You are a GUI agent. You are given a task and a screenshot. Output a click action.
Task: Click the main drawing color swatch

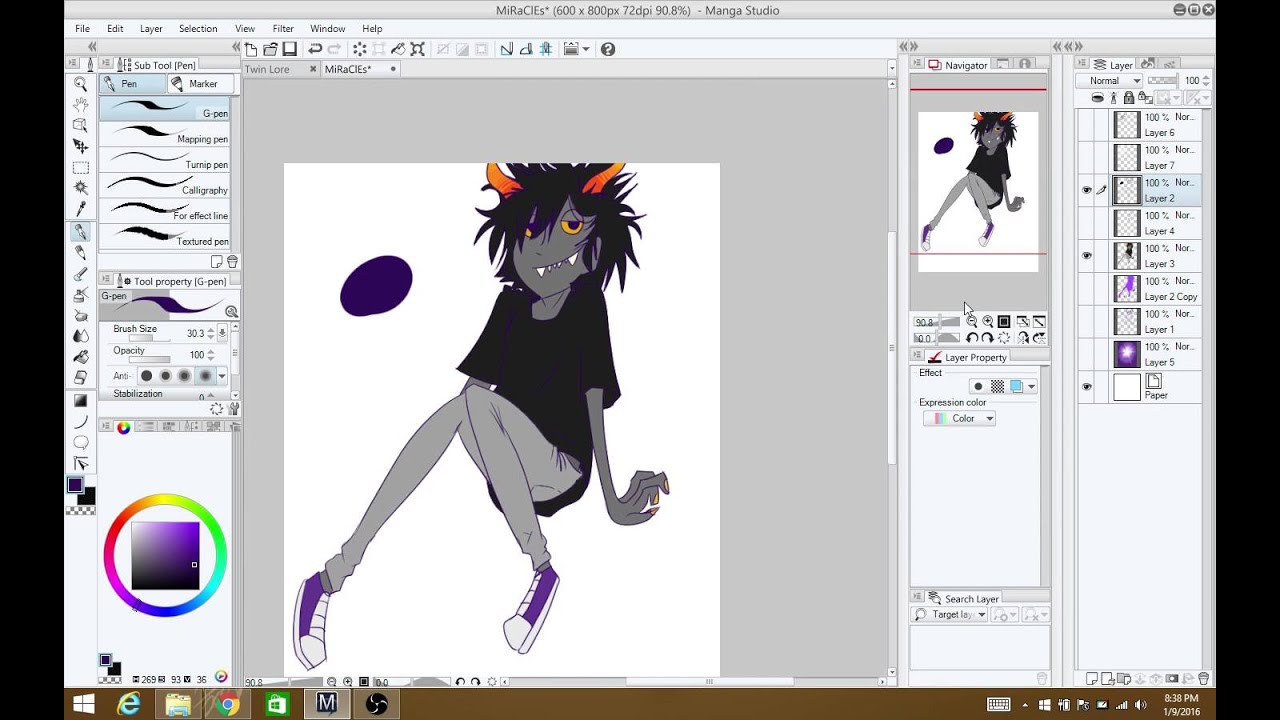[75, 485]
